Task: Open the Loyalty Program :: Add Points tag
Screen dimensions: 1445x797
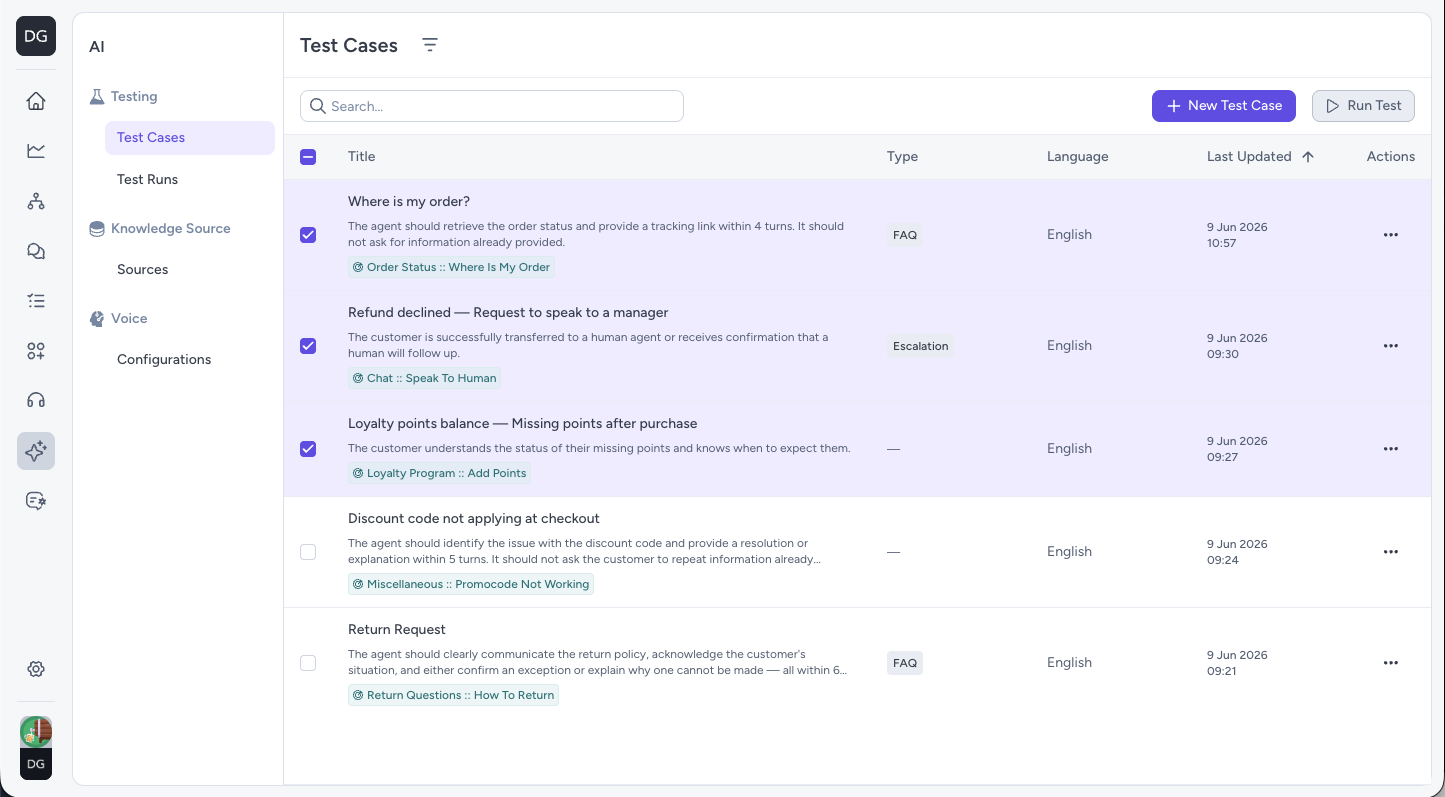Action: 439,473
